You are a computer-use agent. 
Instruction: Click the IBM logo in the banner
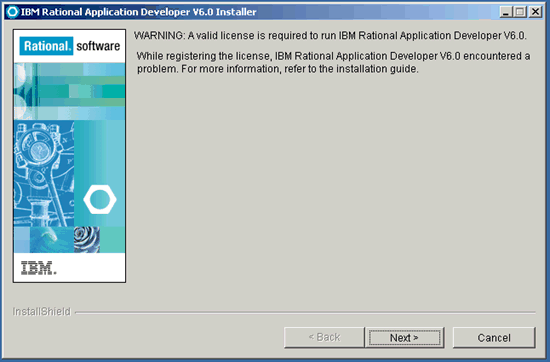point(38,268)
